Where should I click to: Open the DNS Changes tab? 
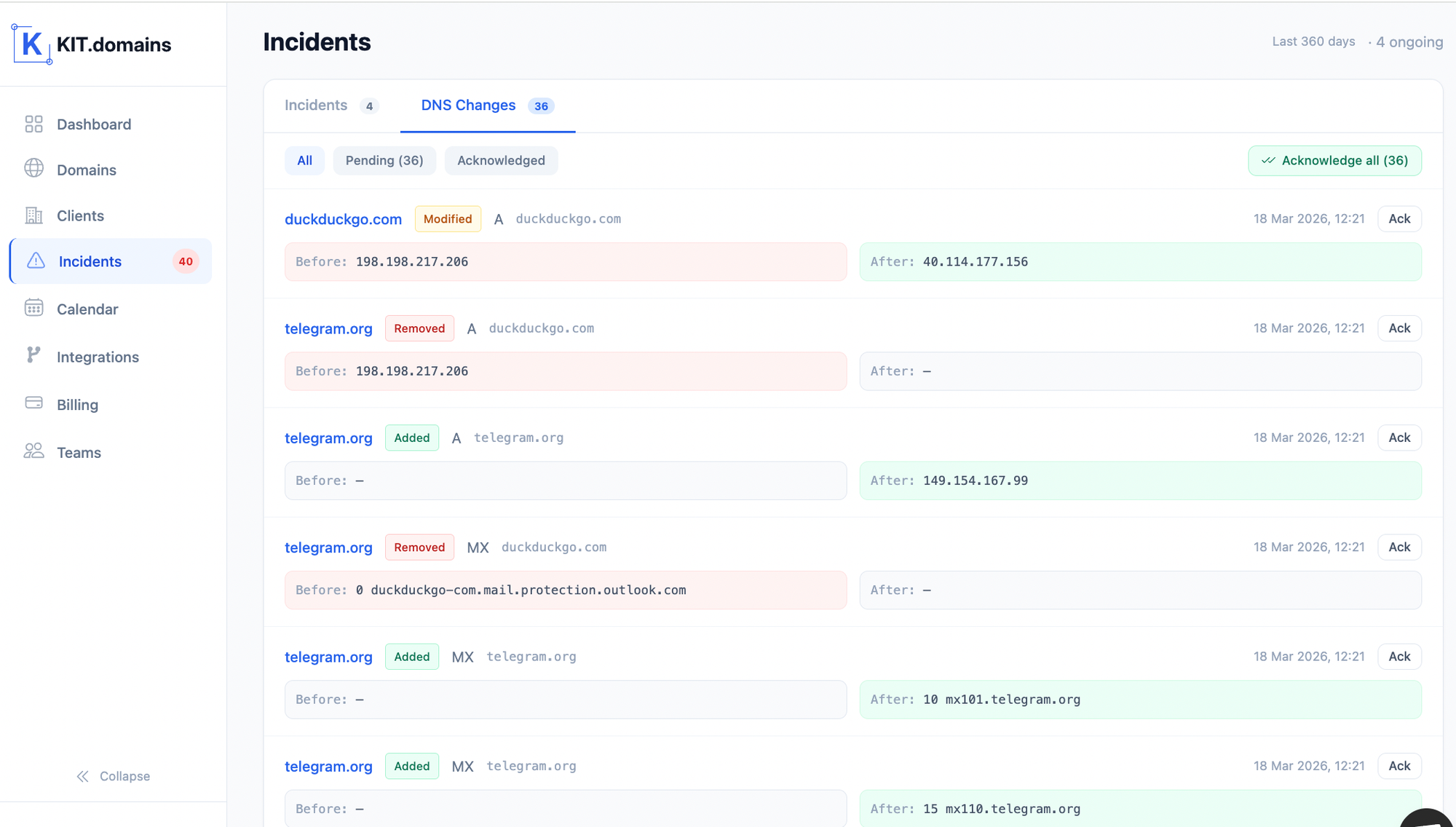point(468,105)
